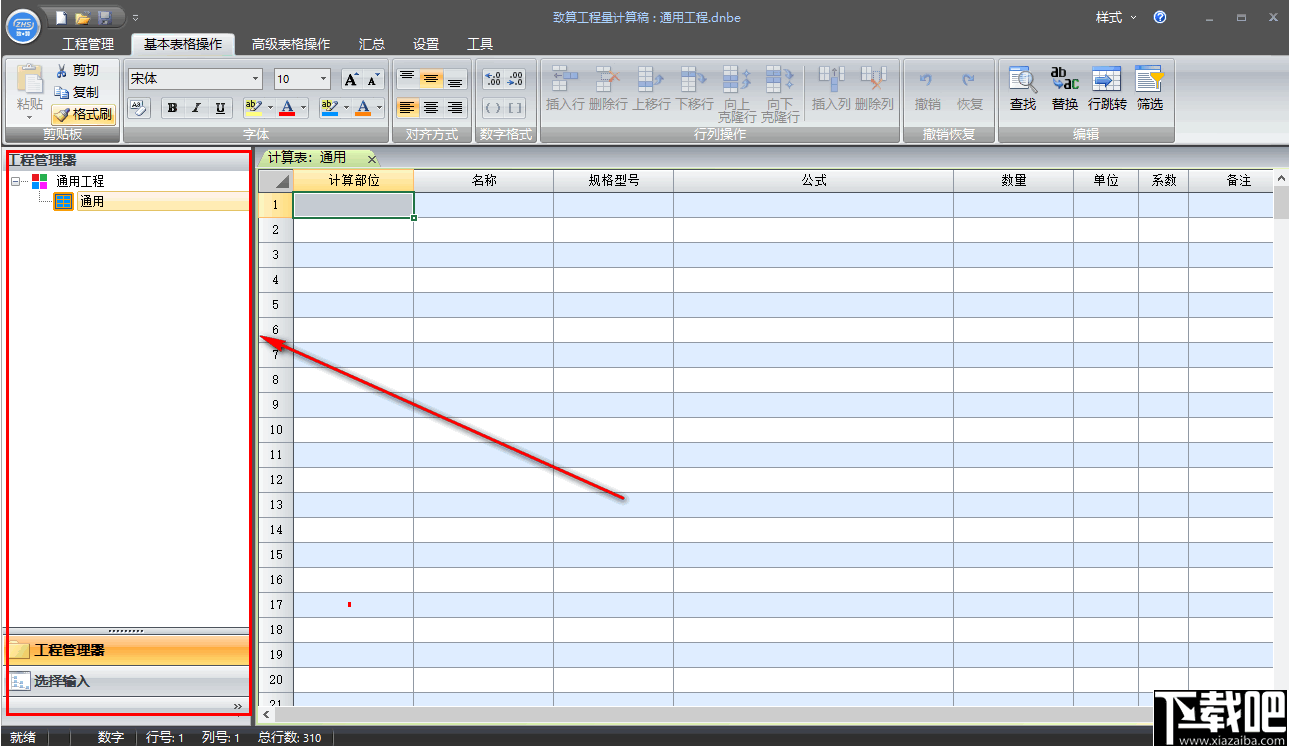Increase decimal places in number format
Image resolution: width=1289 pixels, height=746 pixels.
492,79
